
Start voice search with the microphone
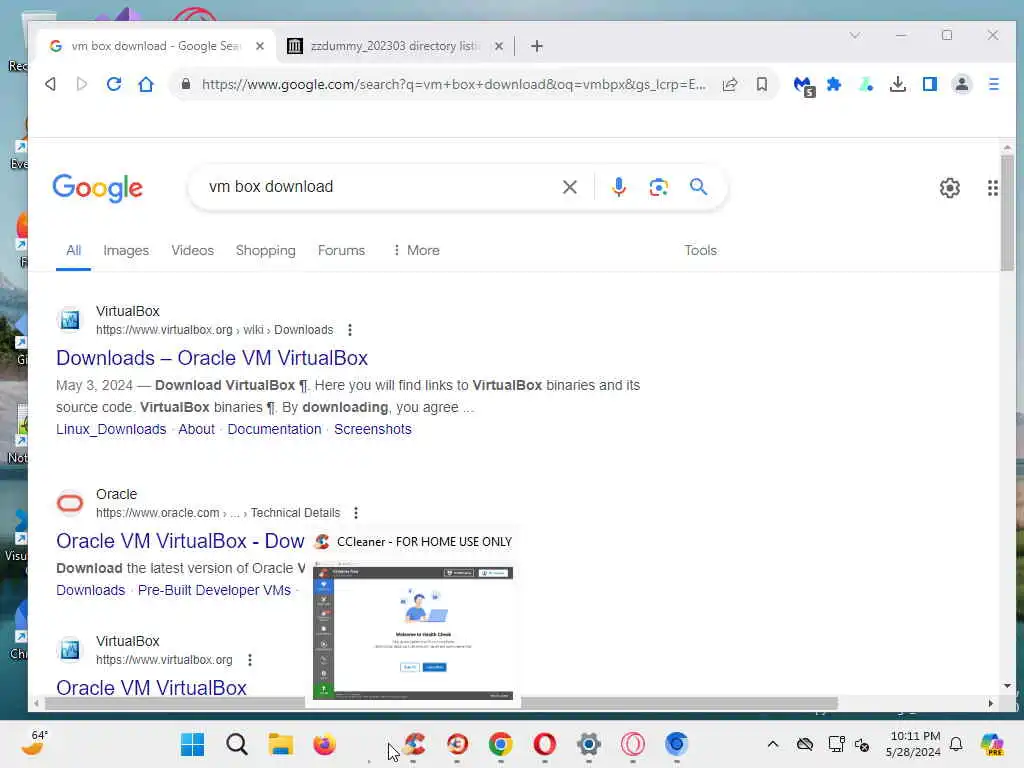[618, 187]
